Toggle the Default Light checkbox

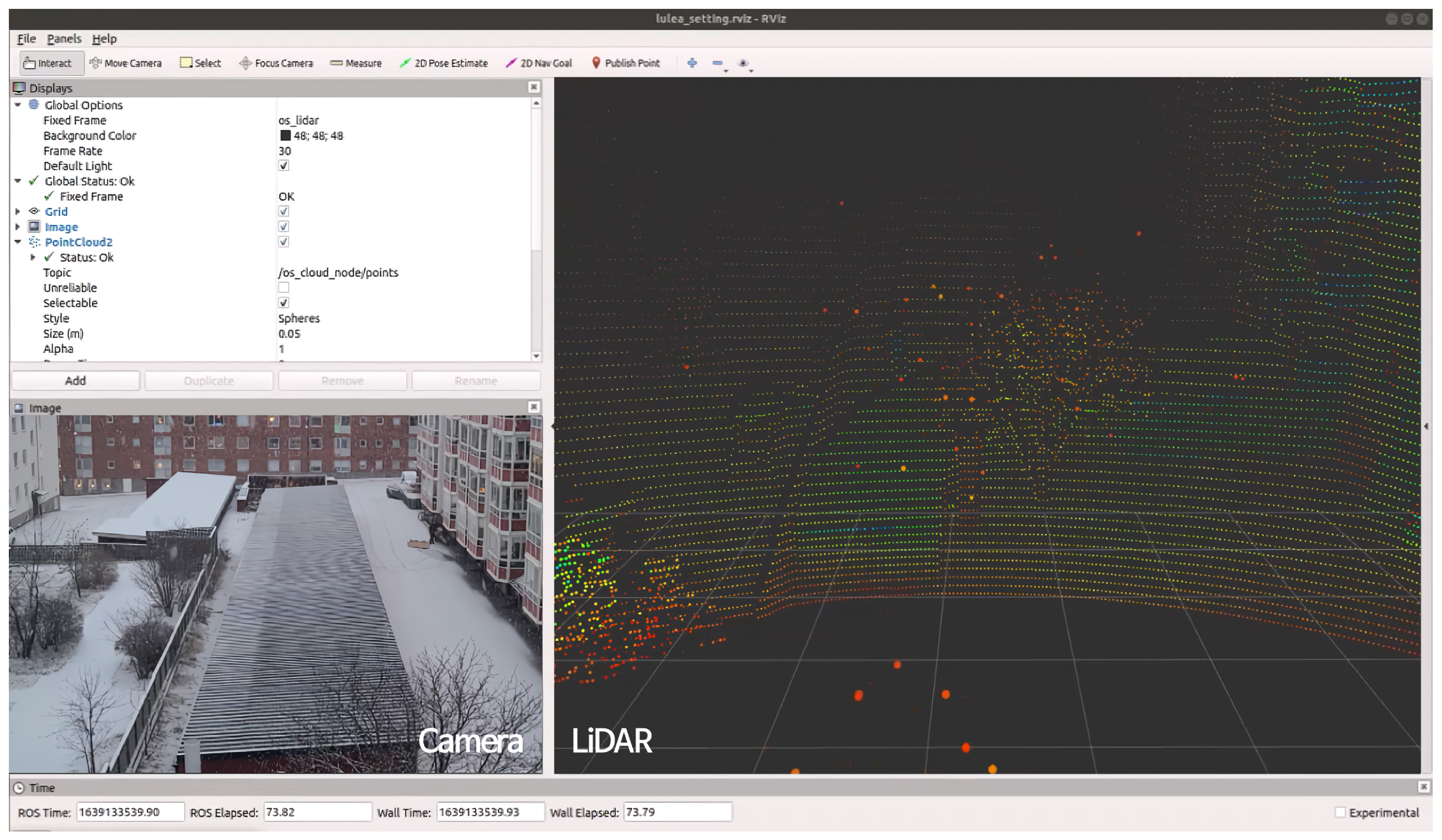[283, 166]
